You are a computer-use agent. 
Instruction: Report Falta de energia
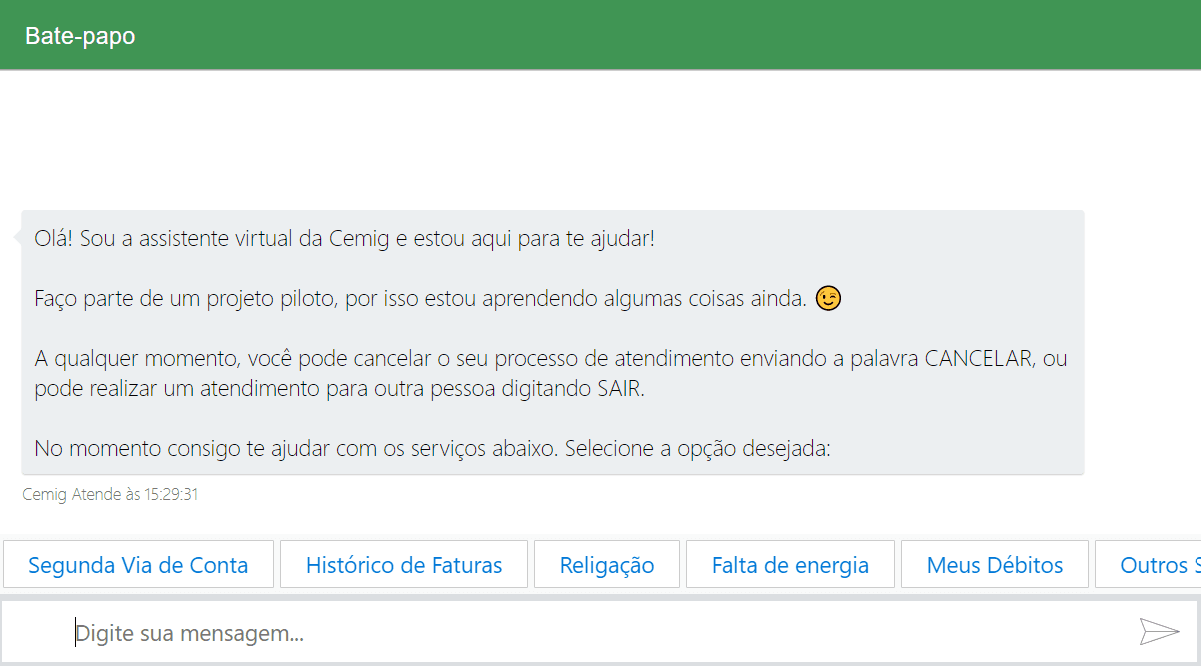790,564
